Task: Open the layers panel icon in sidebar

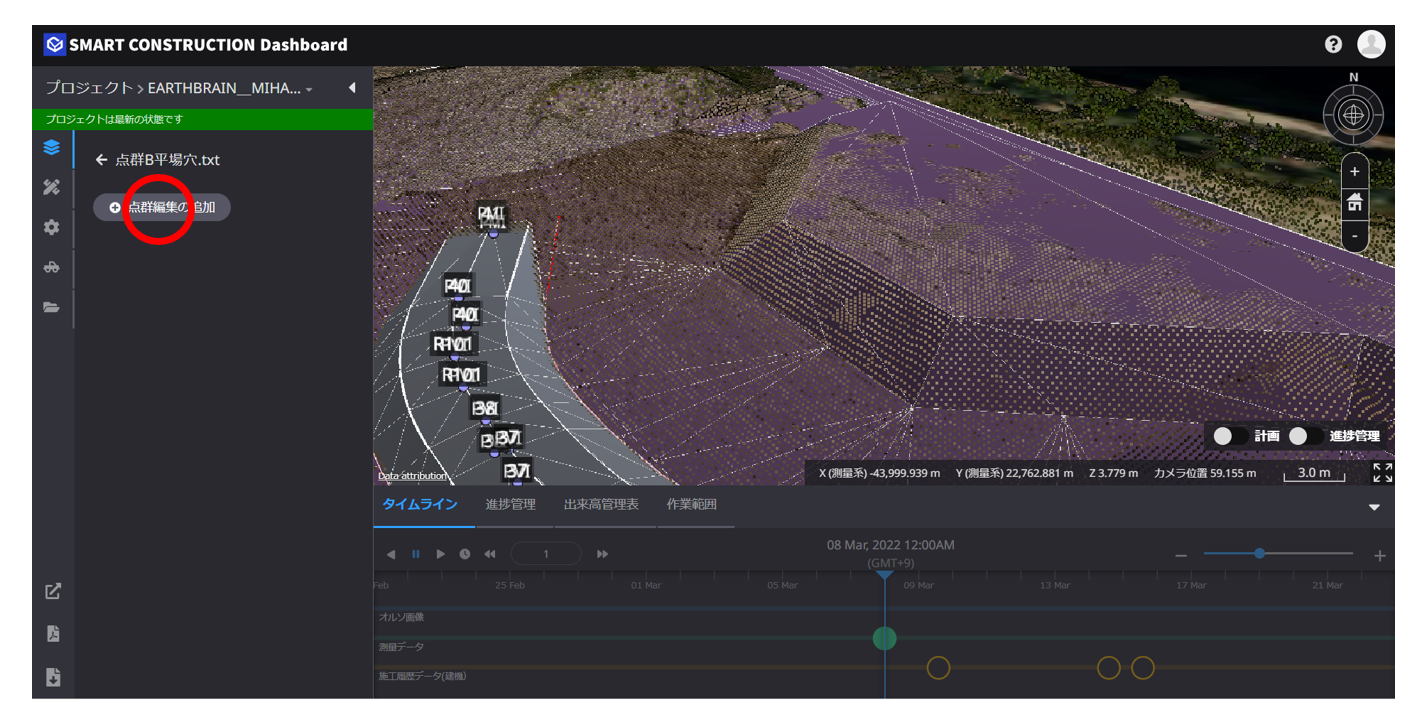Action: tap(52, 148)
